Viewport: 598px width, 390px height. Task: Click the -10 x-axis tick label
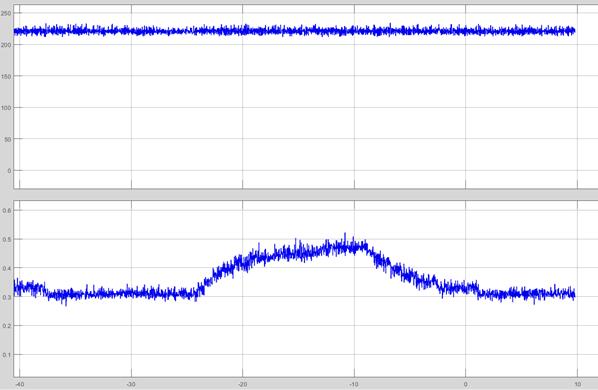click(x=354, y=384)
